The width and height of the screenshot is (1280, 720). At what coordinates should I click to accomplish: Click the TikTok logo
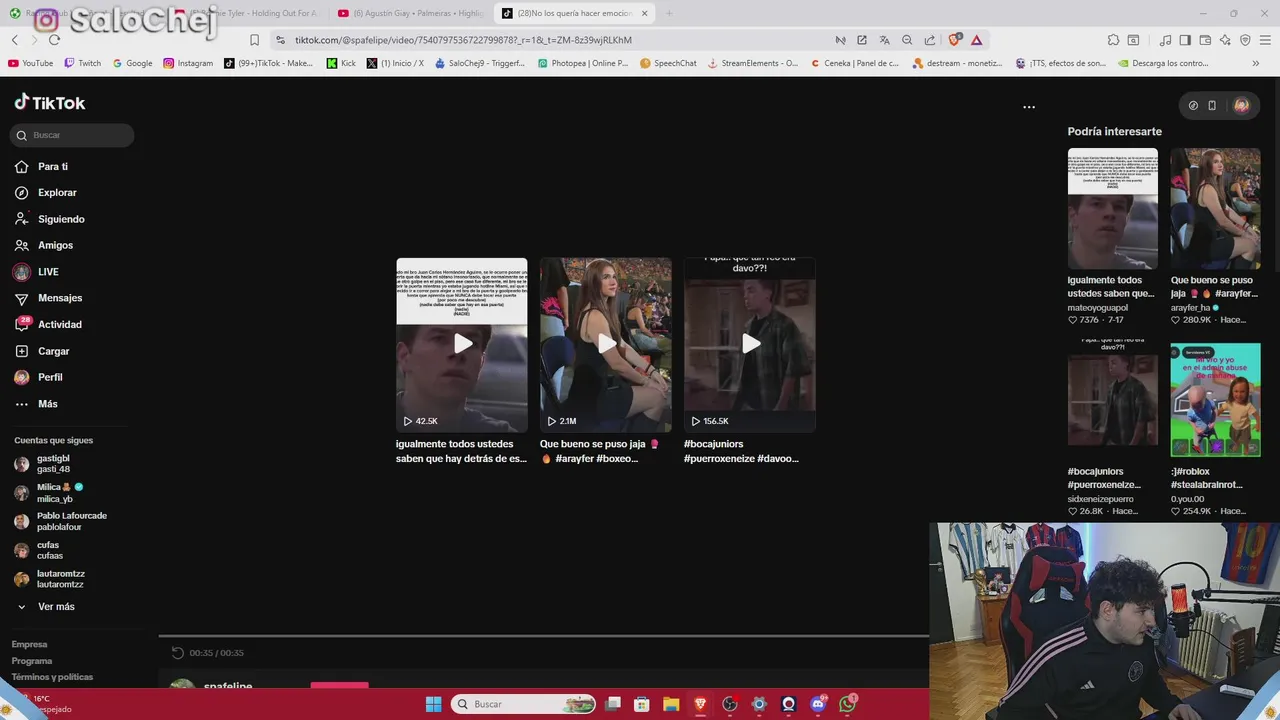[50, 102]
